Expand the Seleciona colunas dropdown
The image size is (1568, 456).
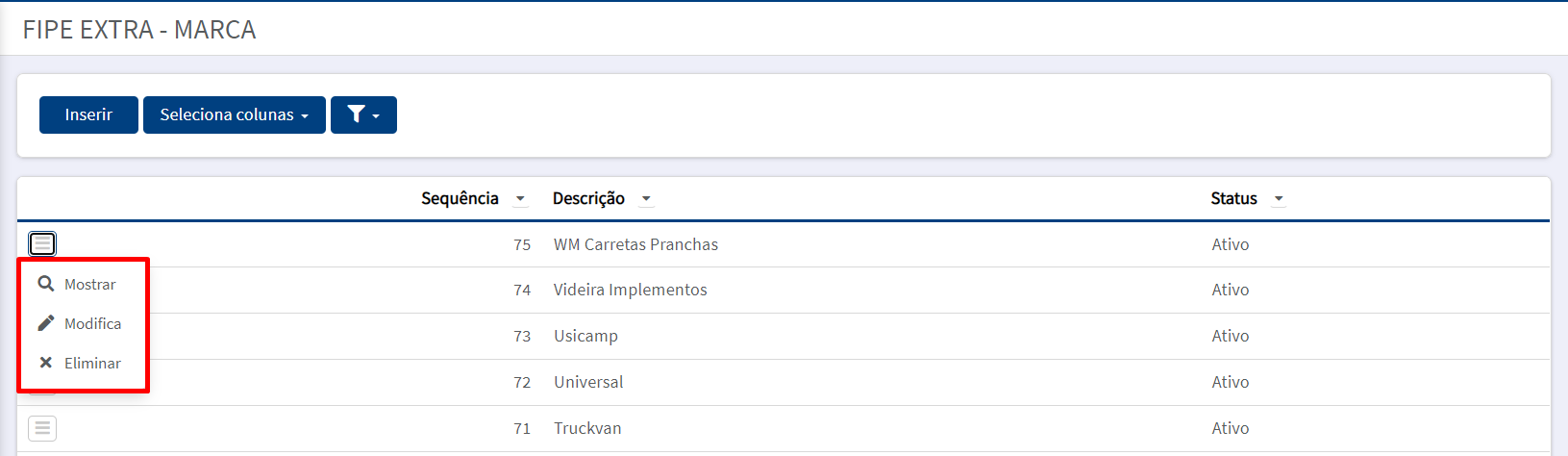(235, 114)
